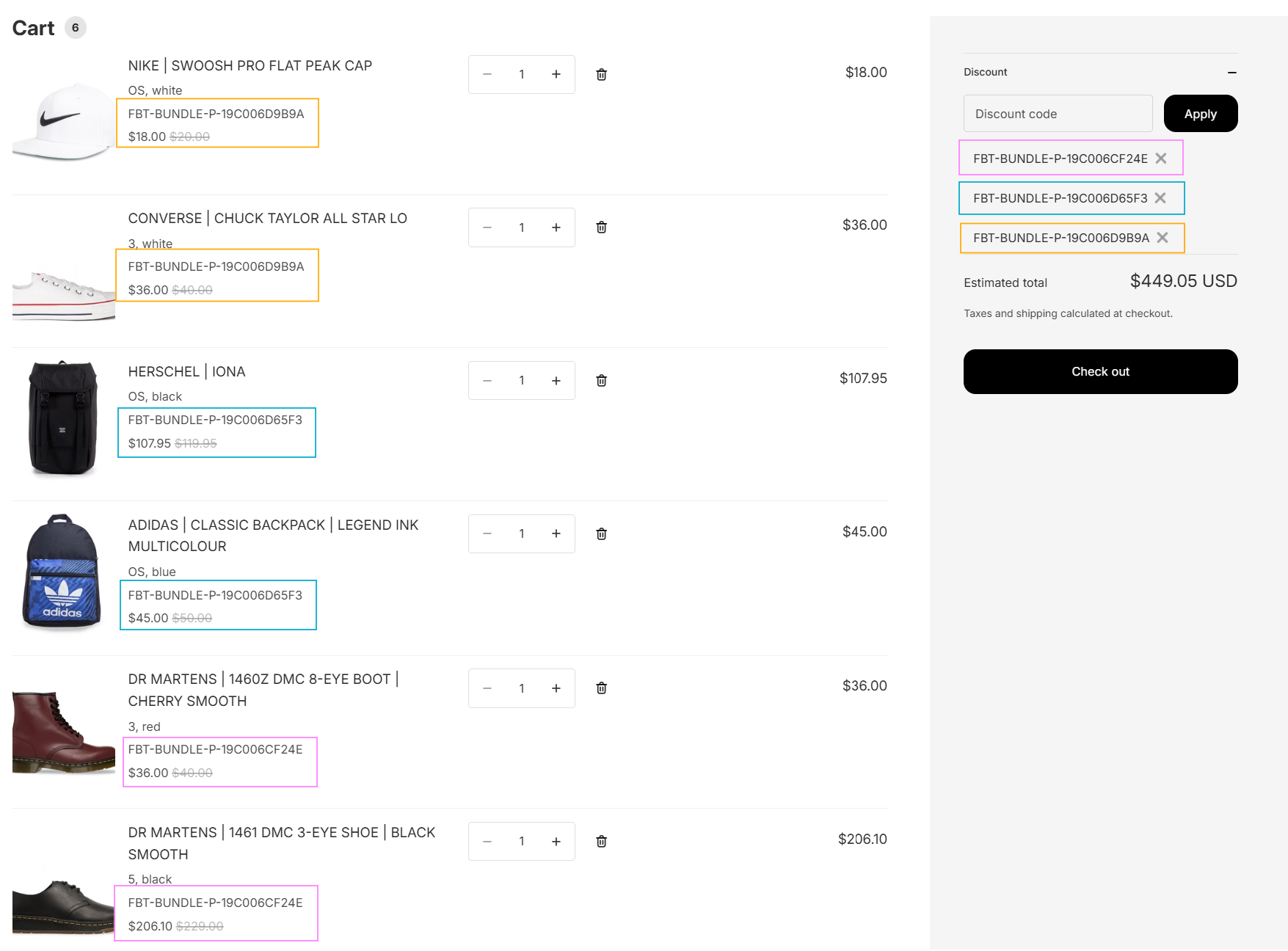1288x951 pixels.
Task: Decrease quantity of Converse Chuck Taylor
Action: coord(487,227)
